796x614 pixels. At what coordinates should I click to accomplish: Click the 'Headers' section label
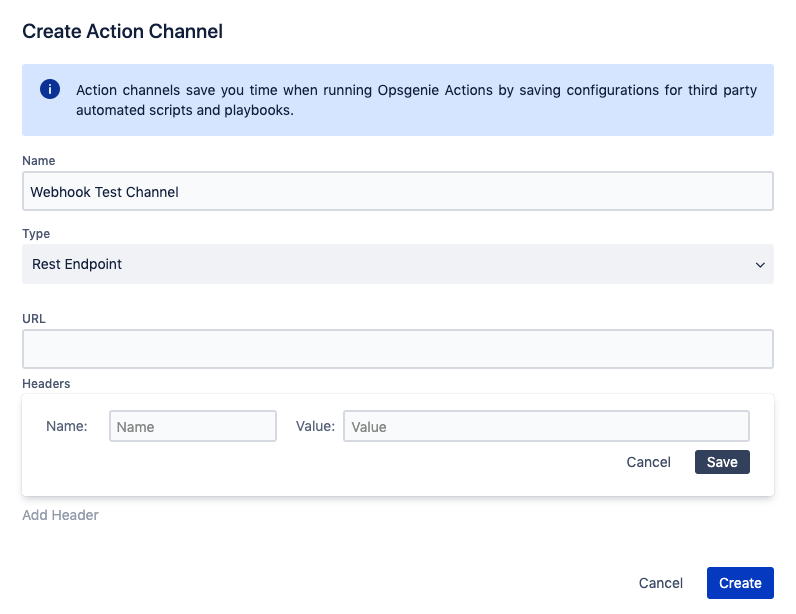(x=46, y=383)
